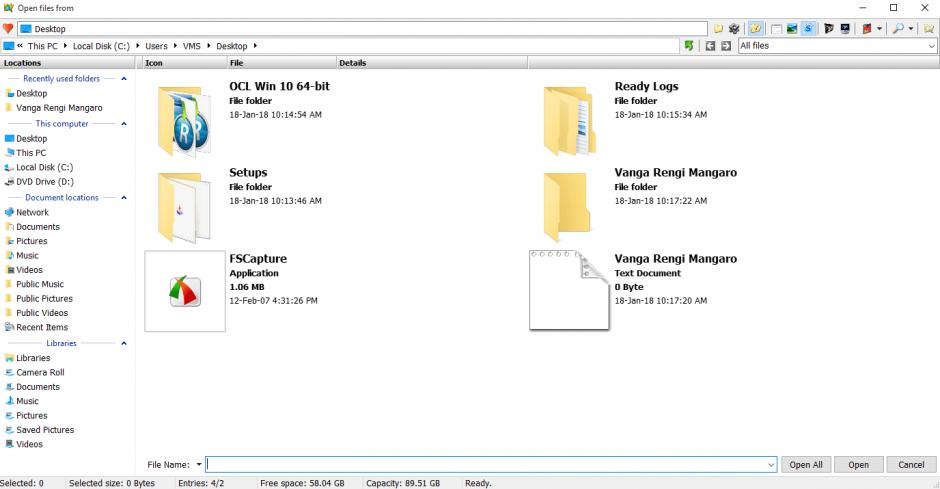Click the Cancel button
The width and height of the screenshot is (940, 489).
(911, 464)
